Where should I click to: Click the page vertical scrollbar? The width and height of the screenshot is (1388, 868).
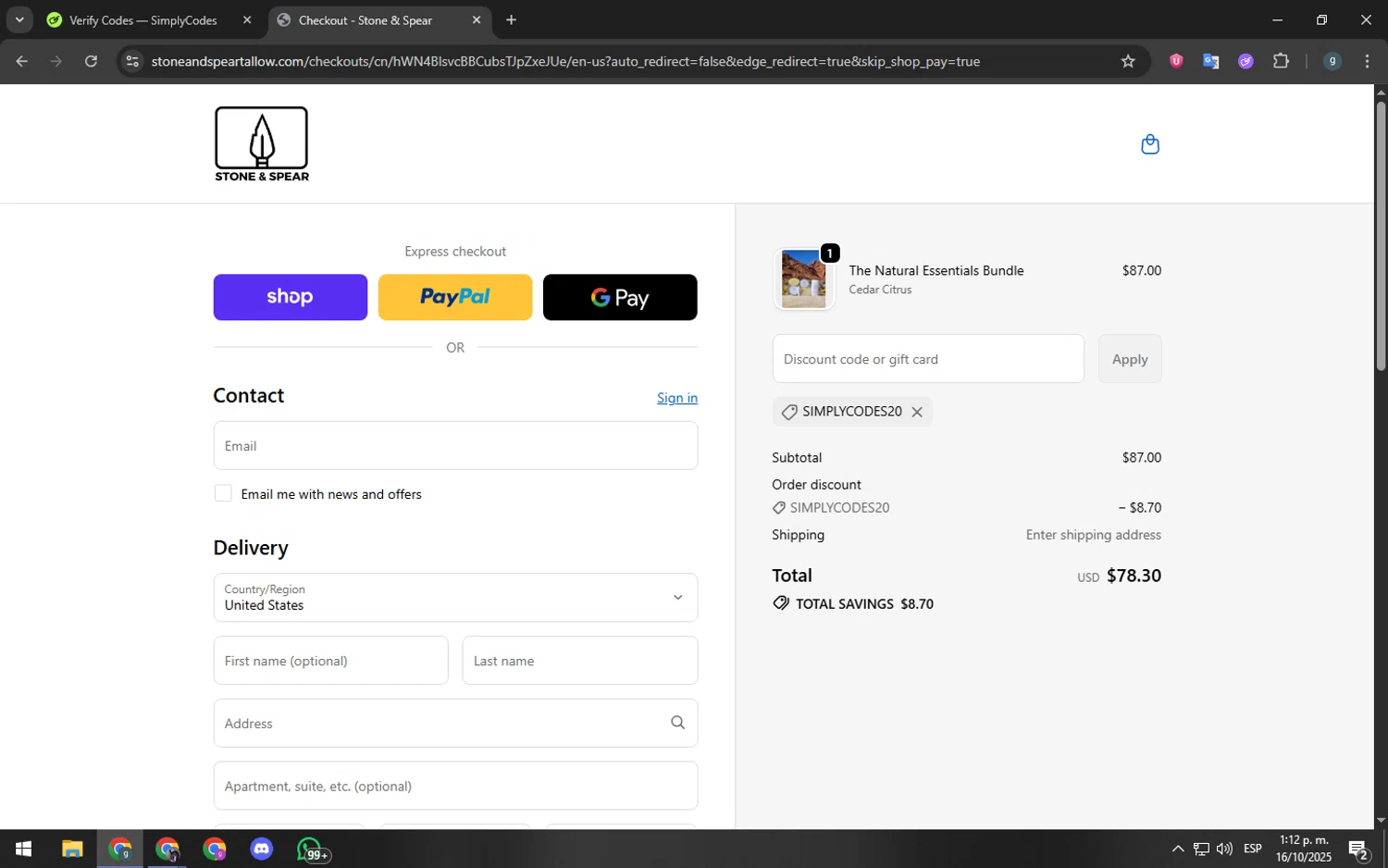1381,236
